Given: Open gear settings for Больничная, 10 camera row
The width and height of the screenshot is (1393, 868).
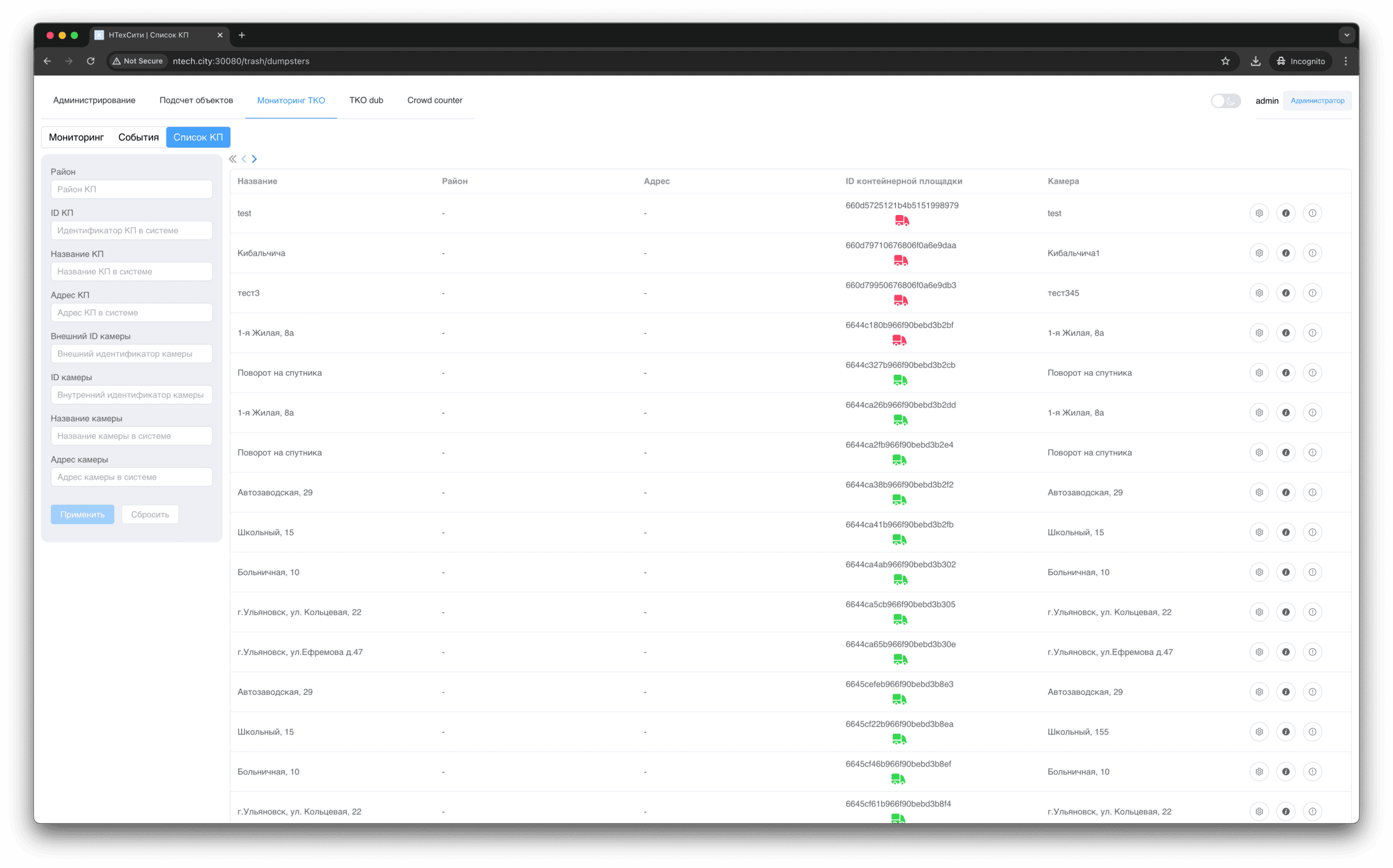Looking at the screenshot, I should pyautogui.click(x=1259, y=572).
